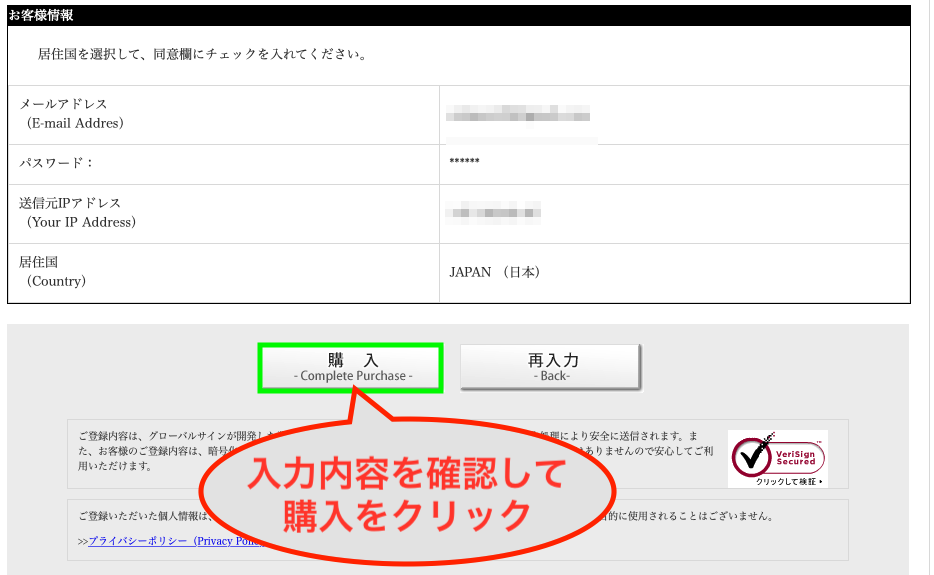Click the 購入 Complete Purchase button
The height and width of the screenshot is (575, 934).
point(350,367)
